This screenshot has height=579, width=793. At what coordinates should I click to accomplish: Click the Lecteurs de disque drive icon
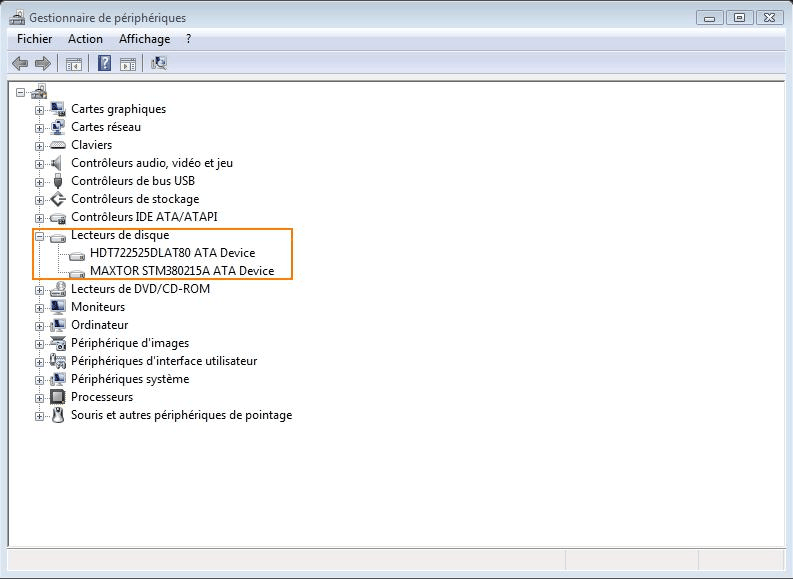click(x=58, y=237)
